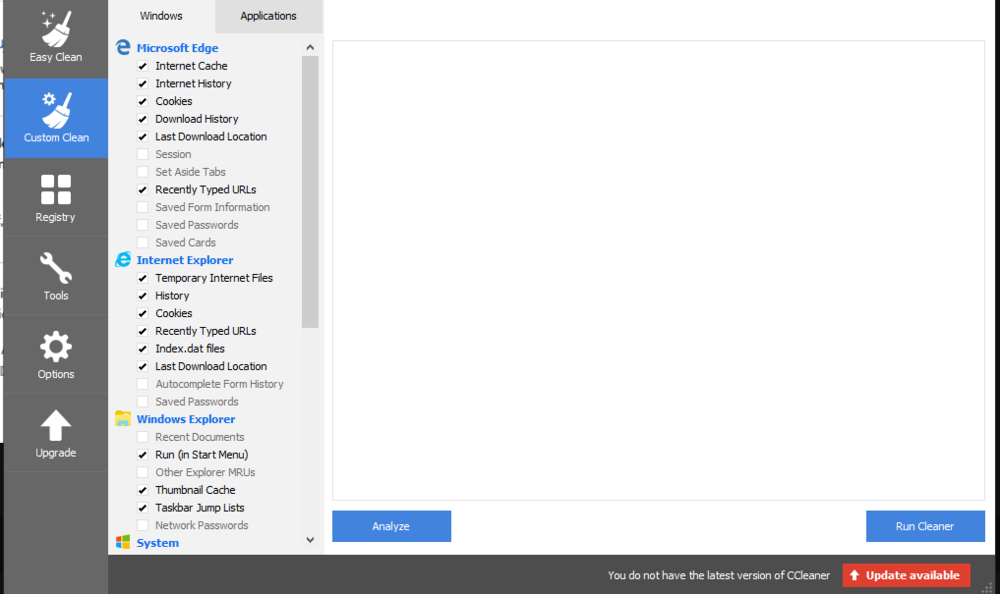Enable Saved Cards checkbox

(143, 242)
